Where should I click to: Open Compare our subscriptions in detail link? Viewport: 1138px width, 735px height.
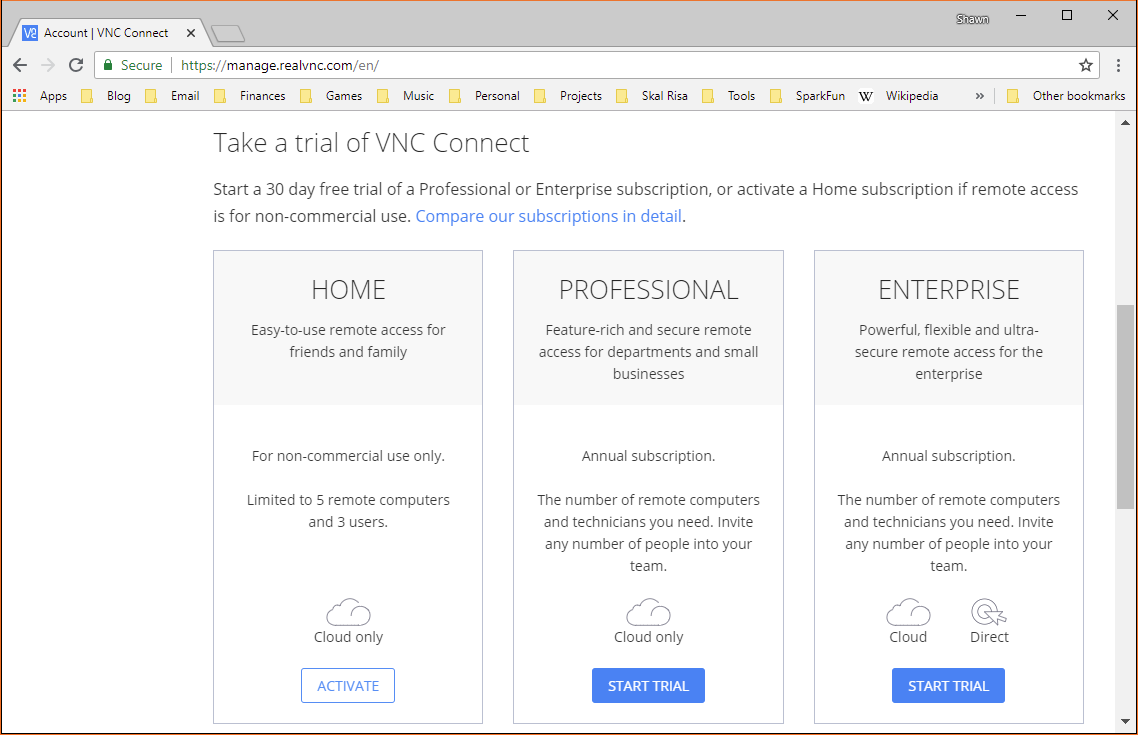(549, 216)
